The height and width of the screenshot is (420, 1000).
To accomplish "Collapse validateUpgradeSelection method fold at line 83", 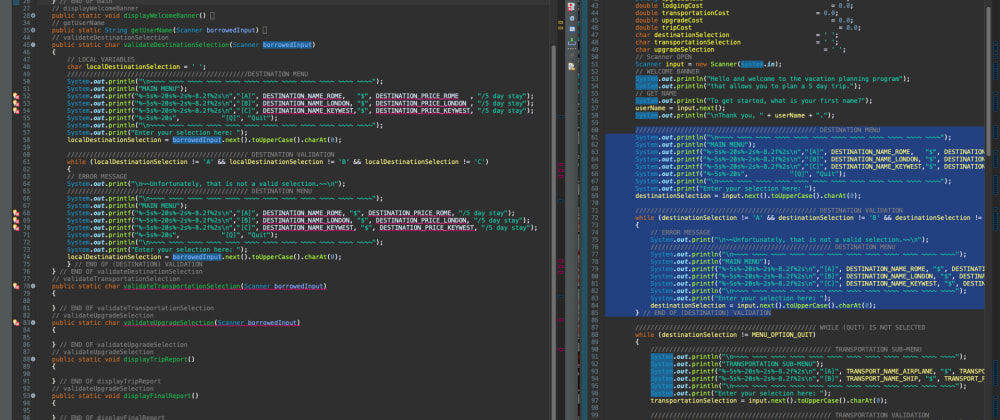I will (x=33, y=323).
